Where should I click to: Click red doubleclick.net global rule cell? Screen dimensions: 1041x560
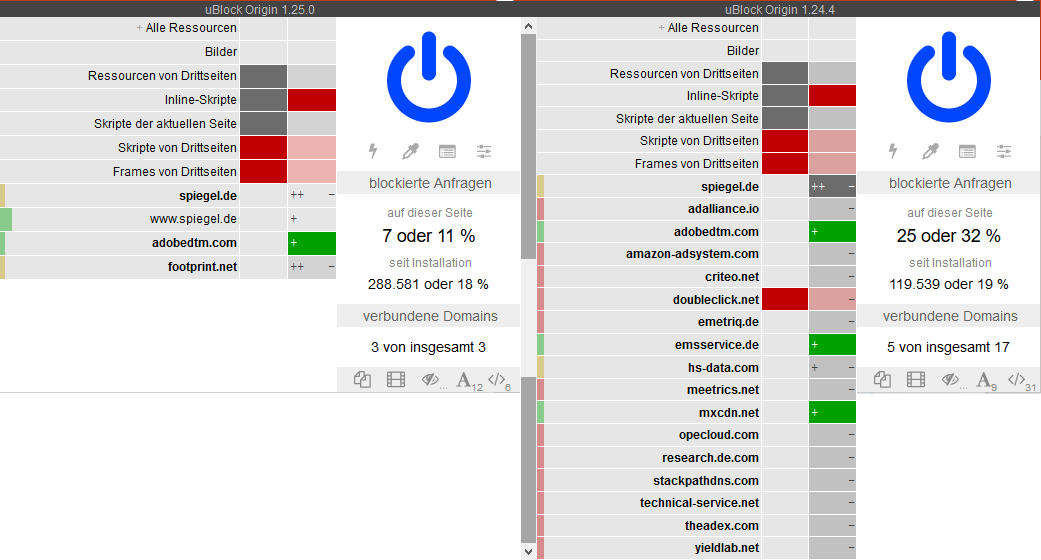pyautogui.click(x=785, y=300)
